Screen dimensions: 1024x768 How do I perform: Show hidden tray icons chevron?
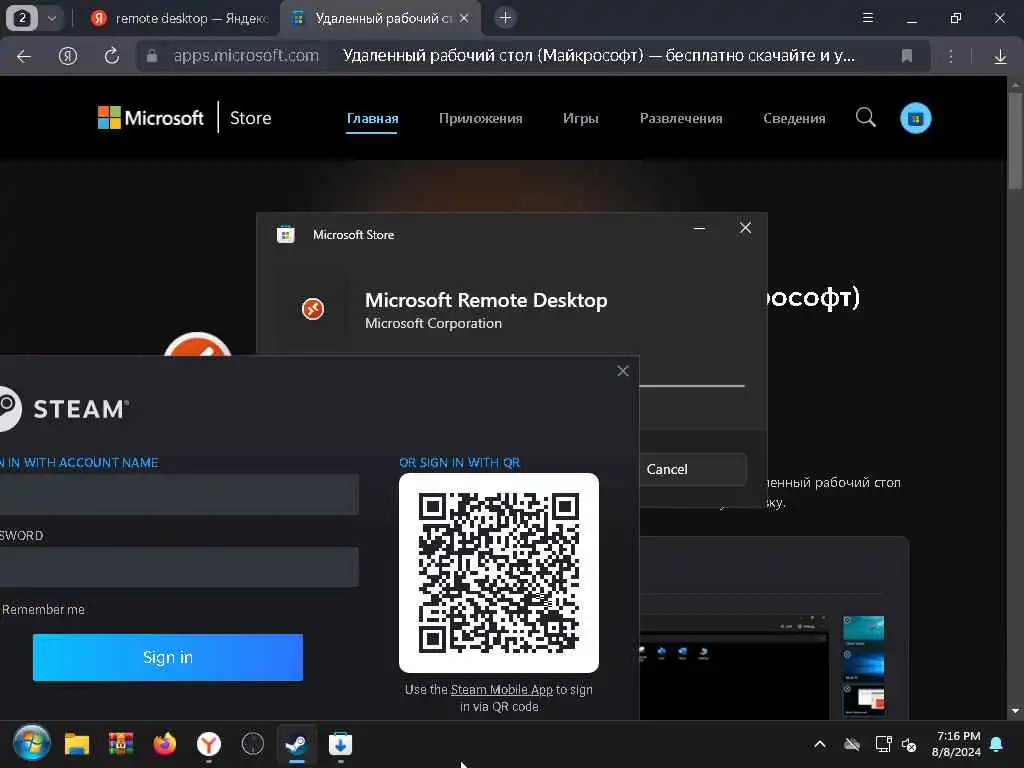820,744
